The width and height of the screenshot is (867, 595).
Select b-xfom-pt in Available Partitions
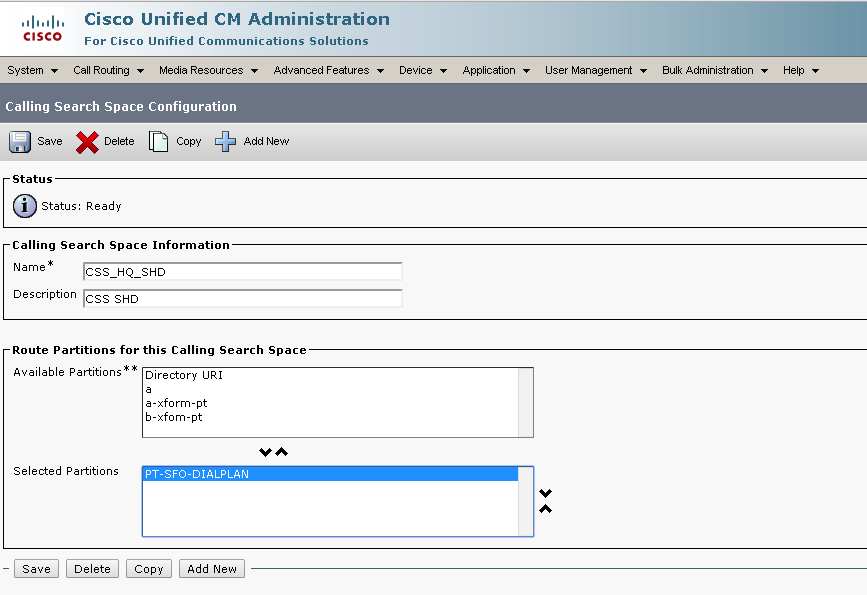click(331, 417)
